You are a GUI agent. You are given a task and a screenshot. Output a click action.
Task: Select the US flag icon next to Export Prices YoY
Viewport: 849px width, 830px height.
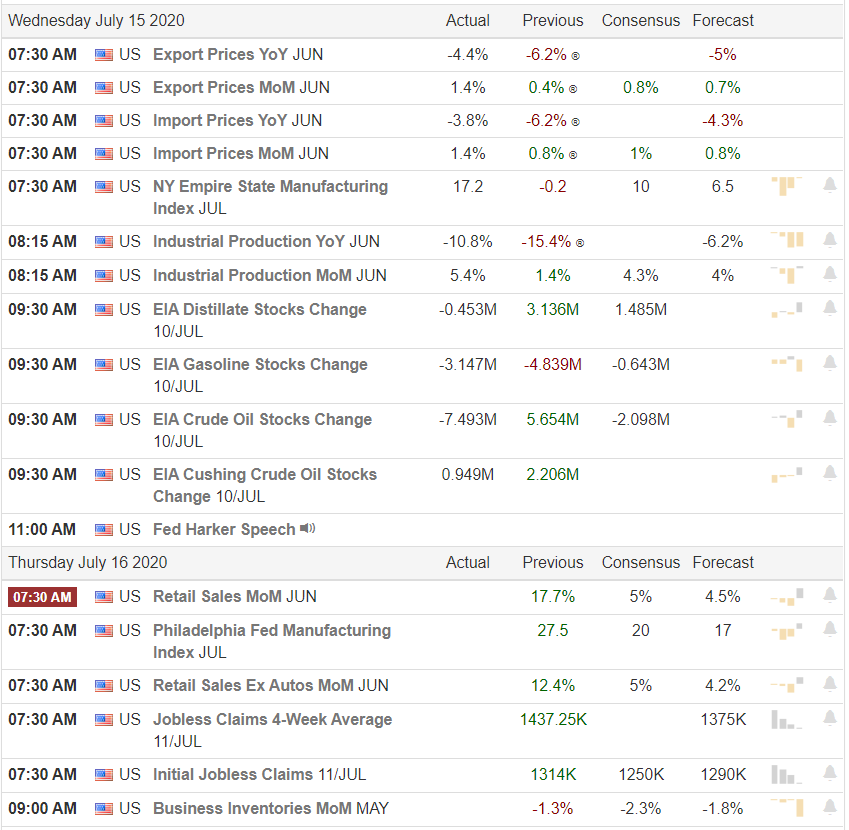[x=103, y=55]
